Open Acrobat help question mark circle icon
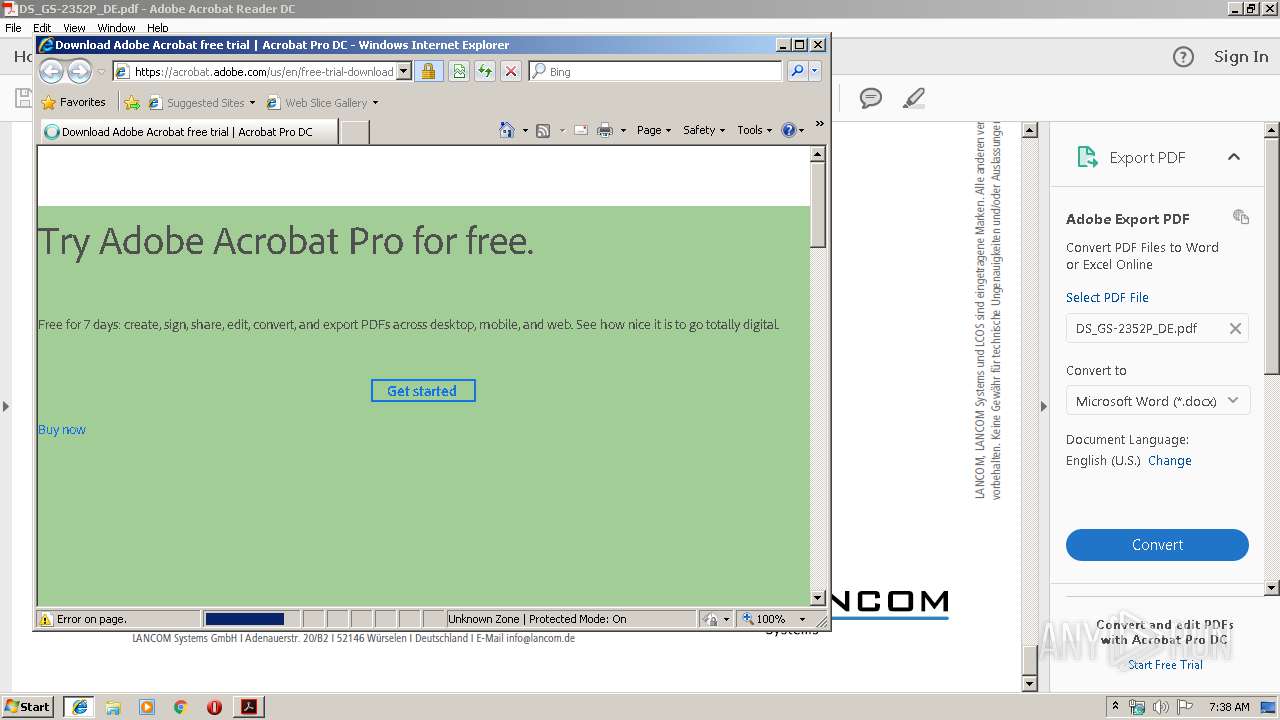This screenshot has height=720, width=1280. tap(1183, 57)
